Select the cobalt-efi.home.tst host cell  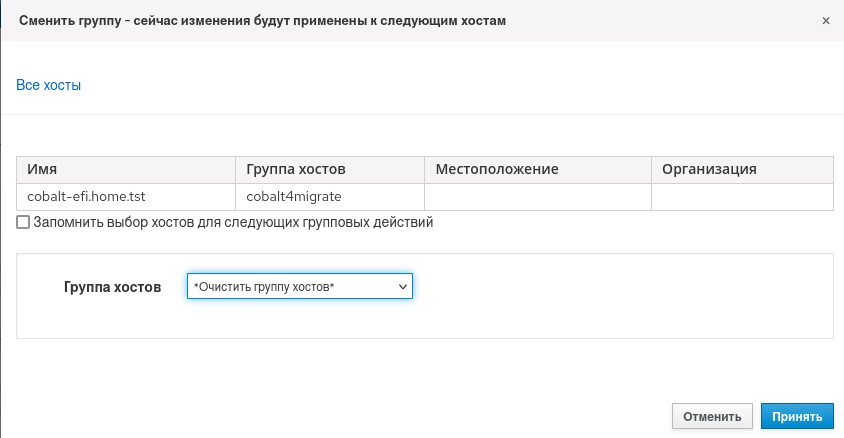[x=87, y=196]
